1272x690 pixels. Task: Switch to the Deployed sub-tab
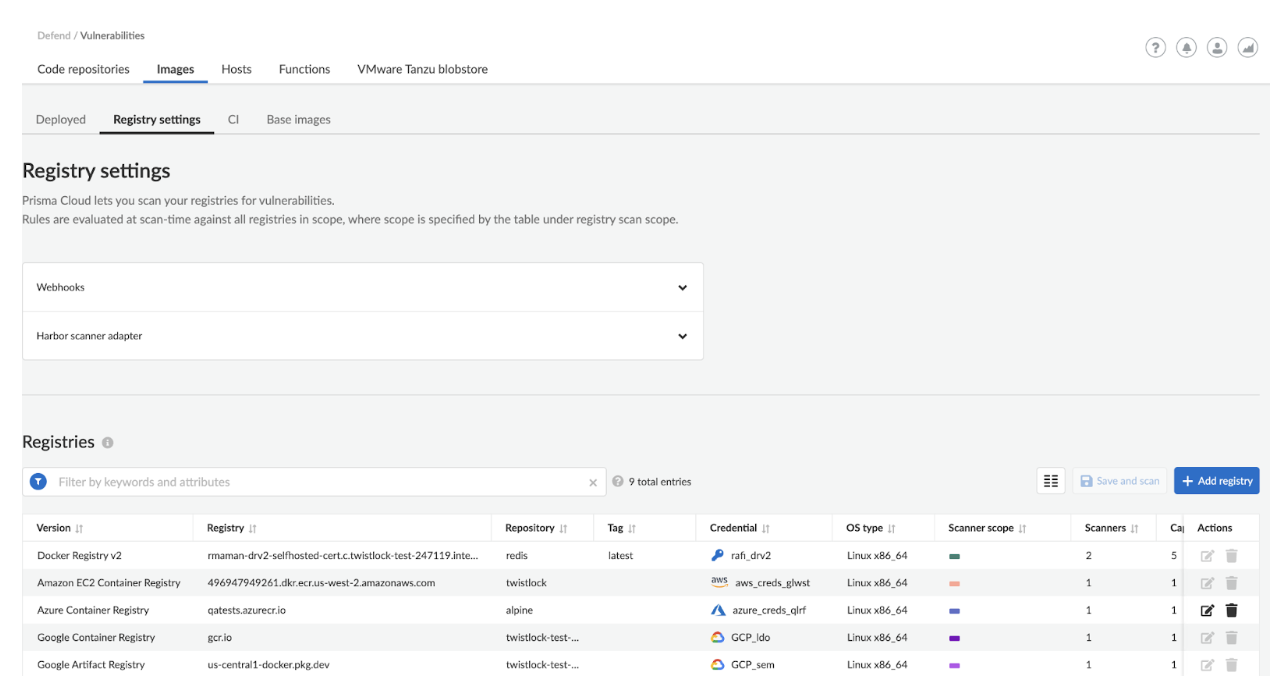click(61, 119)
